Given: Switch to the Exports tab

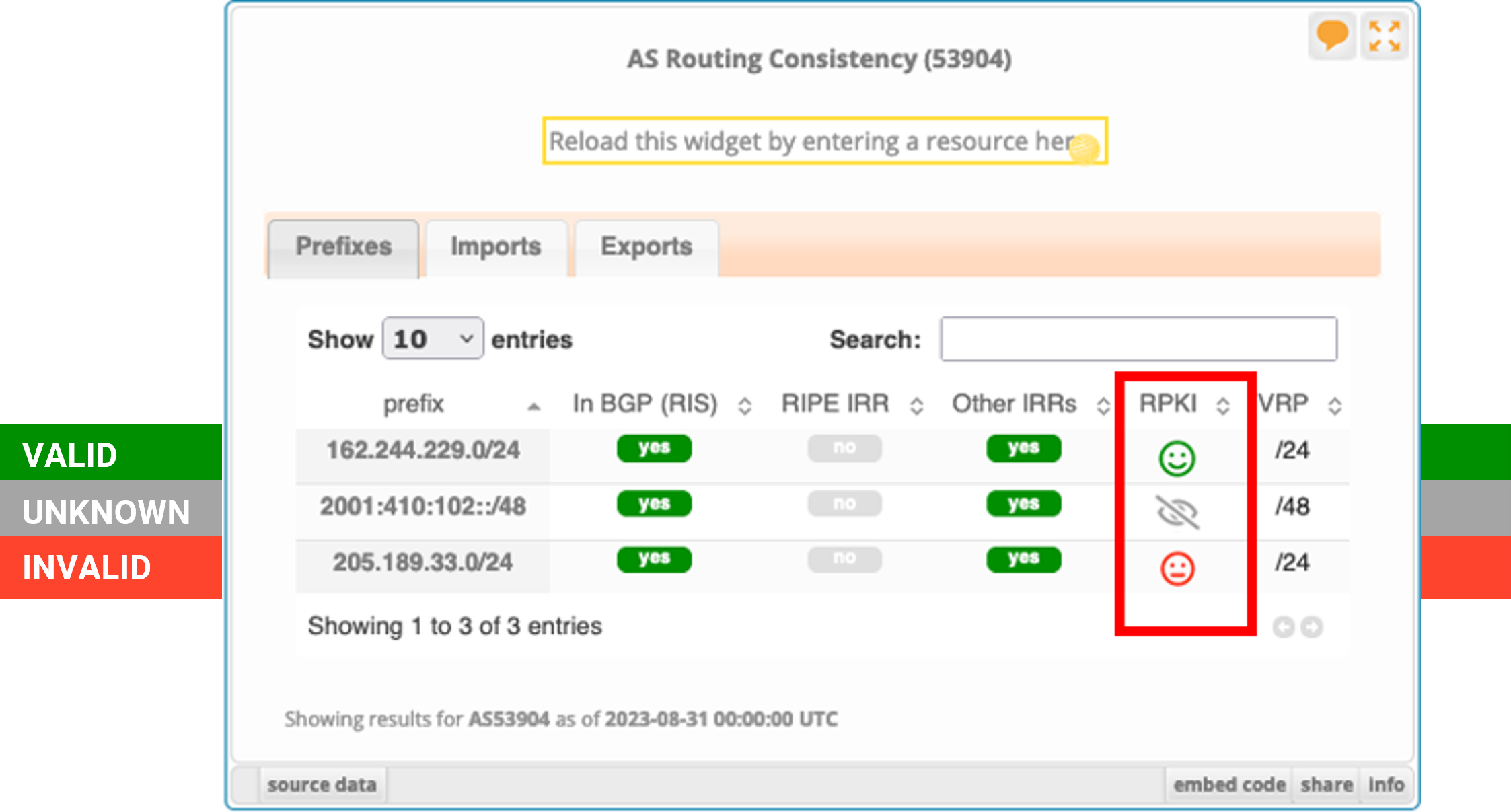Looking at the screenshot, I should pyautogui.click(x=646, y=247).
